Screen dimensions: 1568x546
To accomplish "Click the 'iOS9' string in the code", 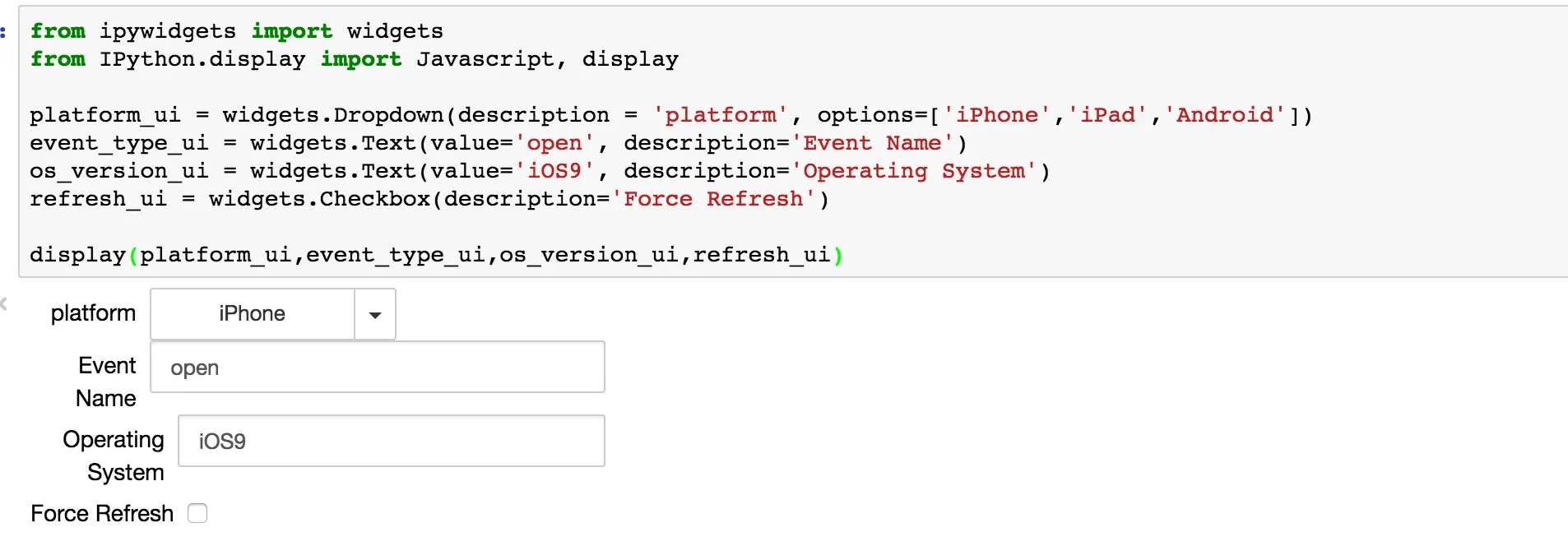I will (x=554, y=171).
